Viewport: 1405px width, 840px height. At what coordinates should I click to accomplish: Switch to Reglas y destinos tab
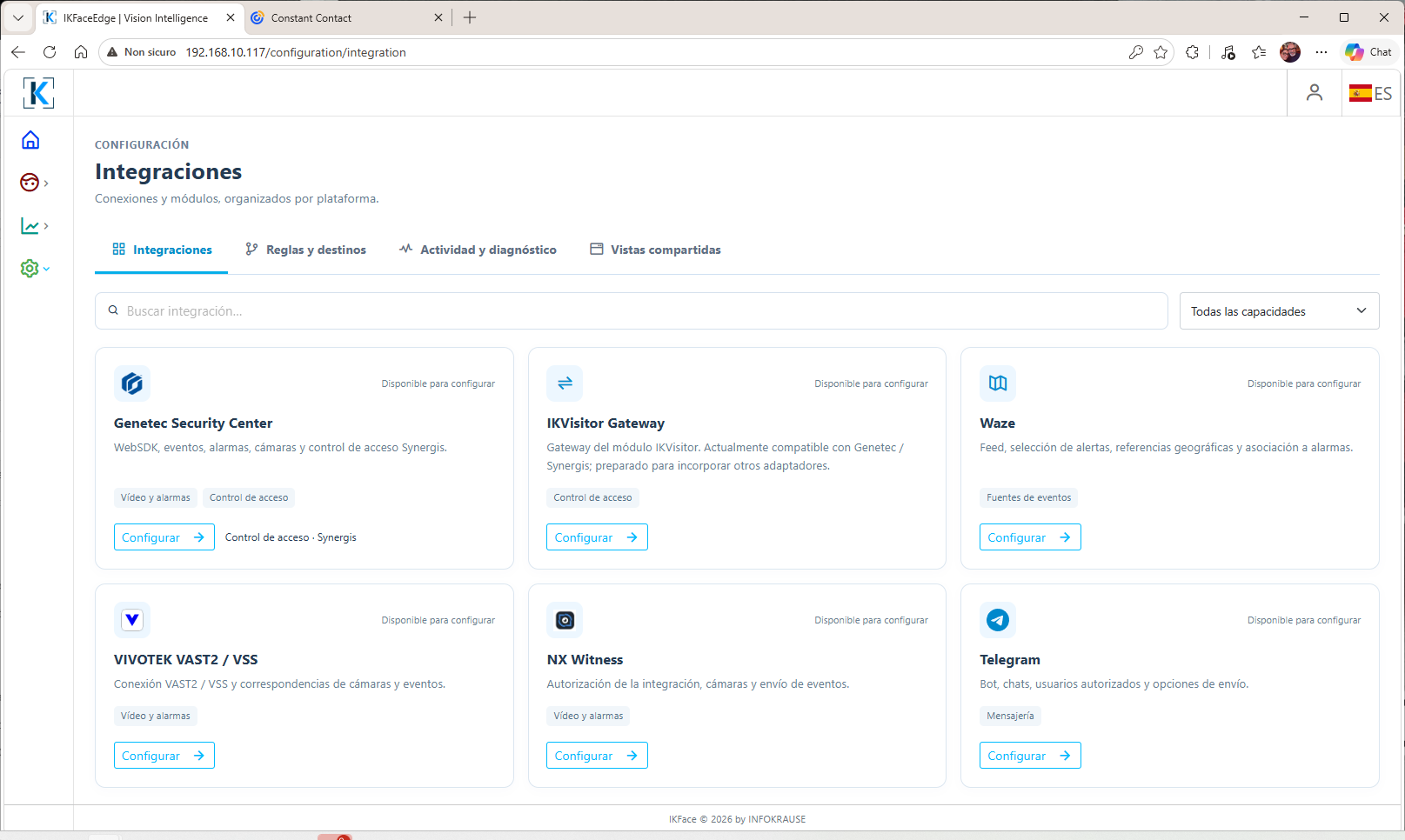305,250
